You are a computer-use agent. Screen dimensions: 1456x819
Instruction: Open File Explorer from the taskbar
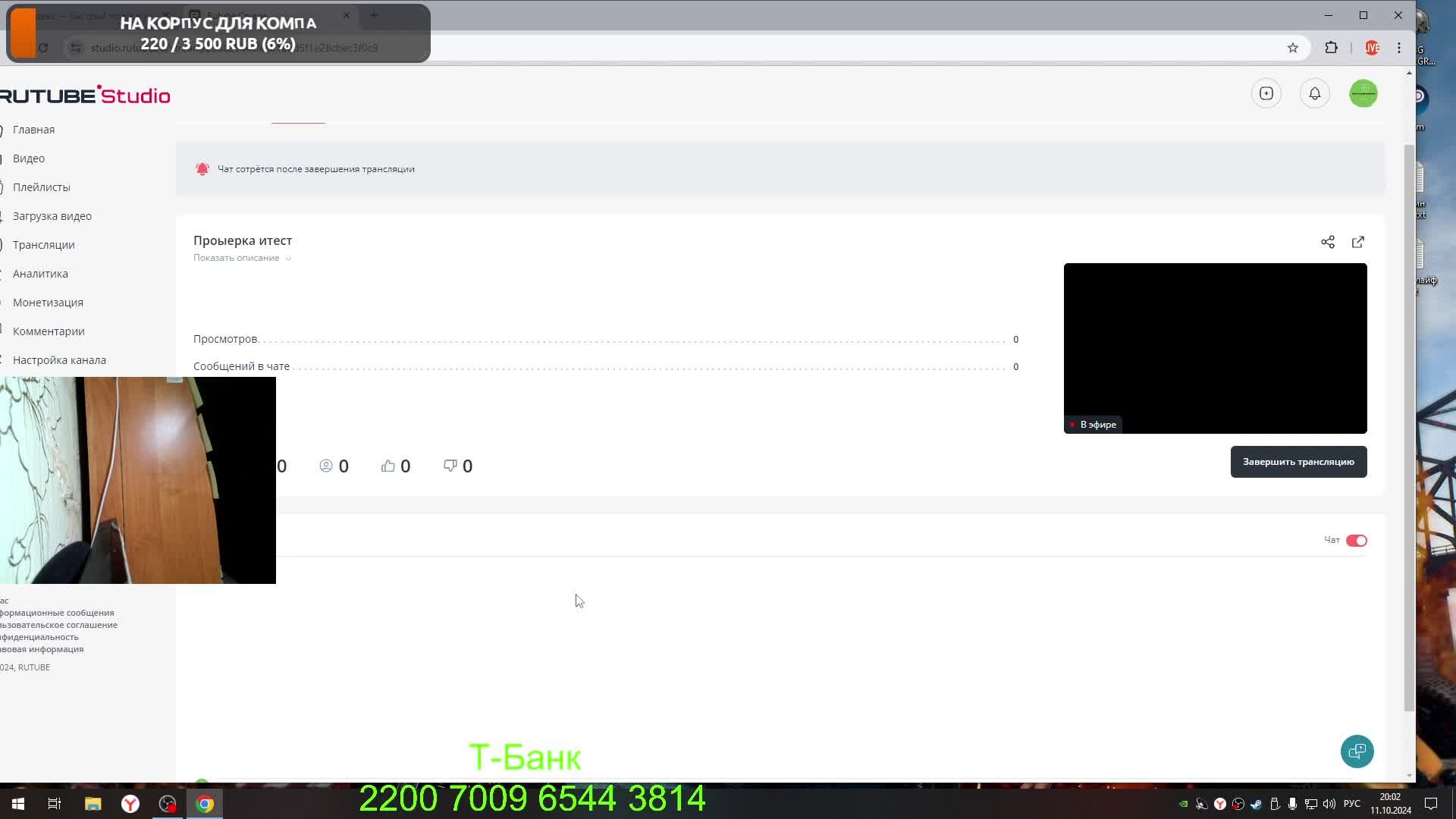point(93,804)
